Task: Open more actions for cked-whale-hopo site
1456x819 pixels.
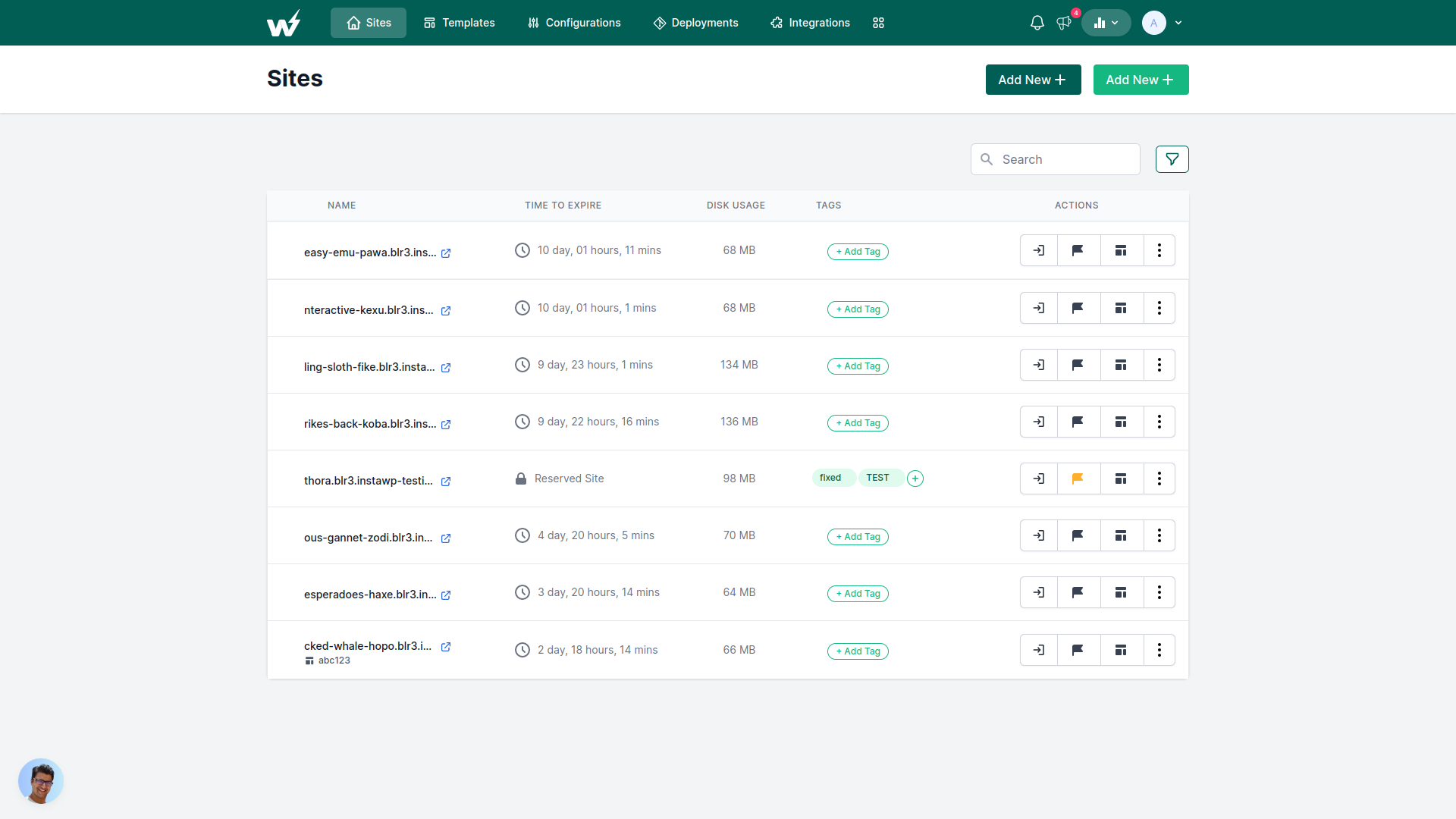Action: [x=1159, y=650]
